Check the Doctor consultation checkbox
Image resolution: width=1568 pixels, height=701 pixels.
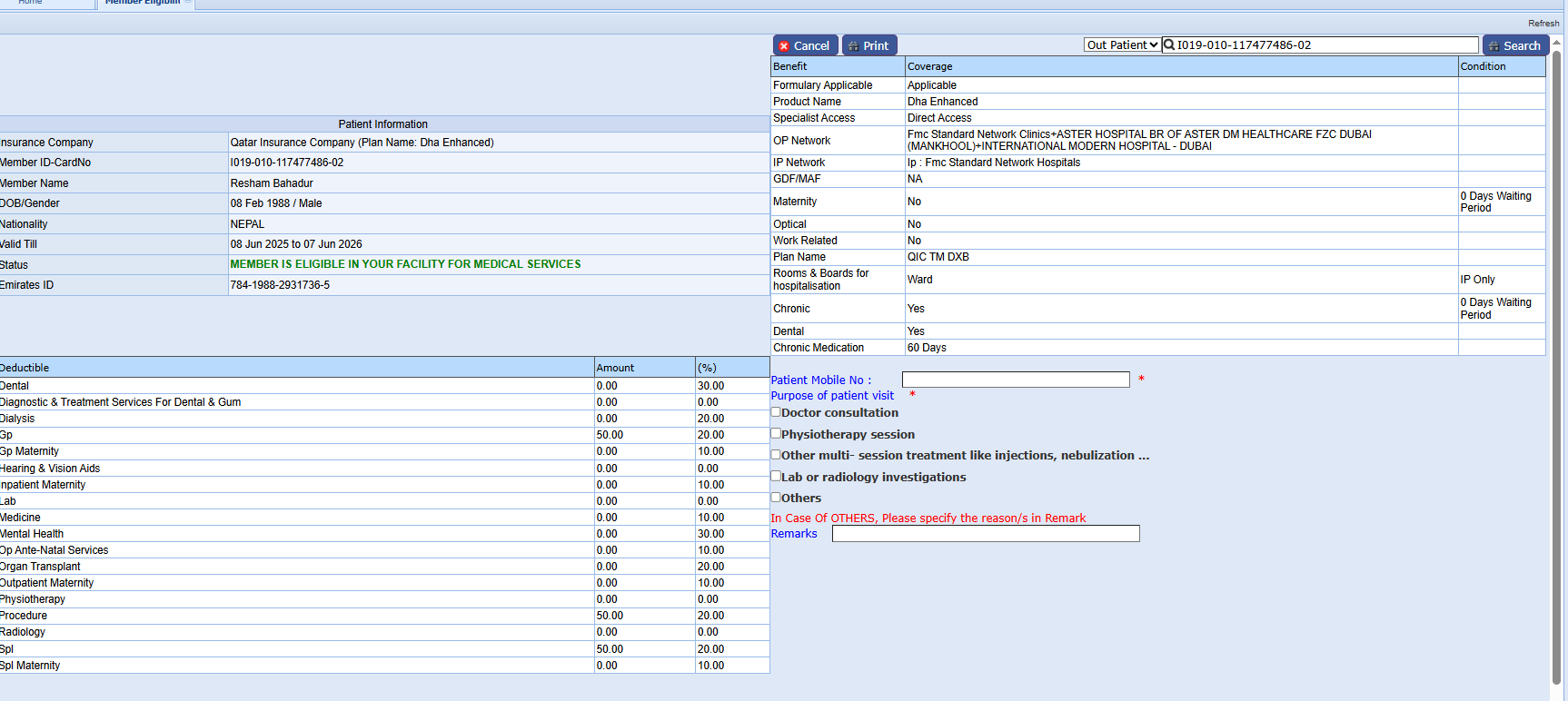tap(776, 412)
